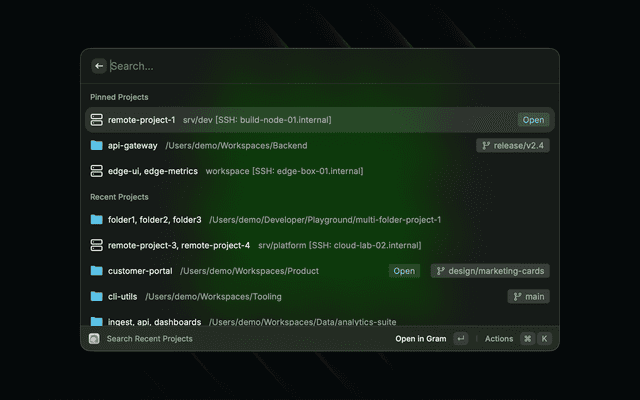Viewport: 640px width, 400px height.
Task: Click the server icon for remote-project-3, remote-project-4
Action: (x=97, y=245)
